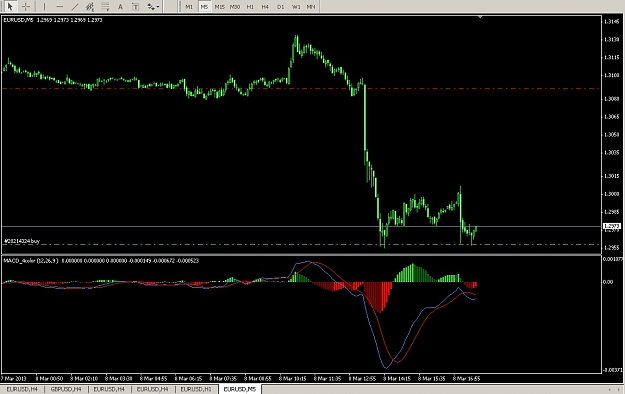
Task: Click the chart shift triangle marker
Action: coord(480,17)
